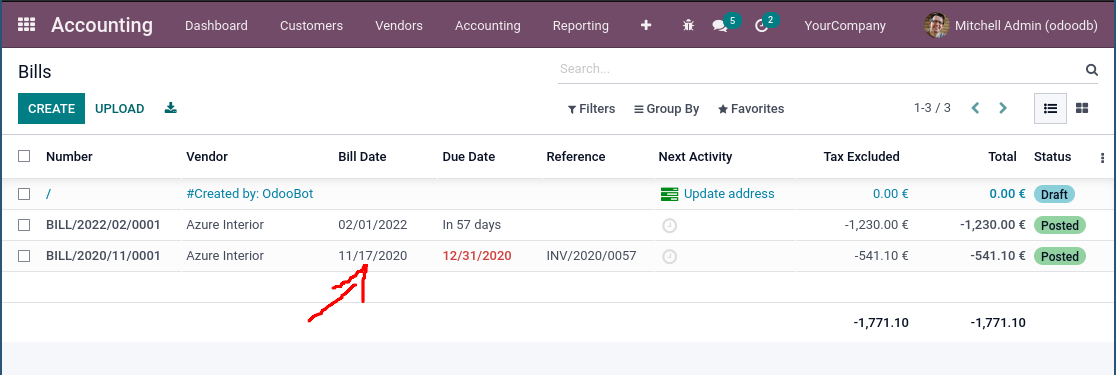Switch to kanban view icon
Viewport: 1116px width, 375px height.
tap(1082, 108)
